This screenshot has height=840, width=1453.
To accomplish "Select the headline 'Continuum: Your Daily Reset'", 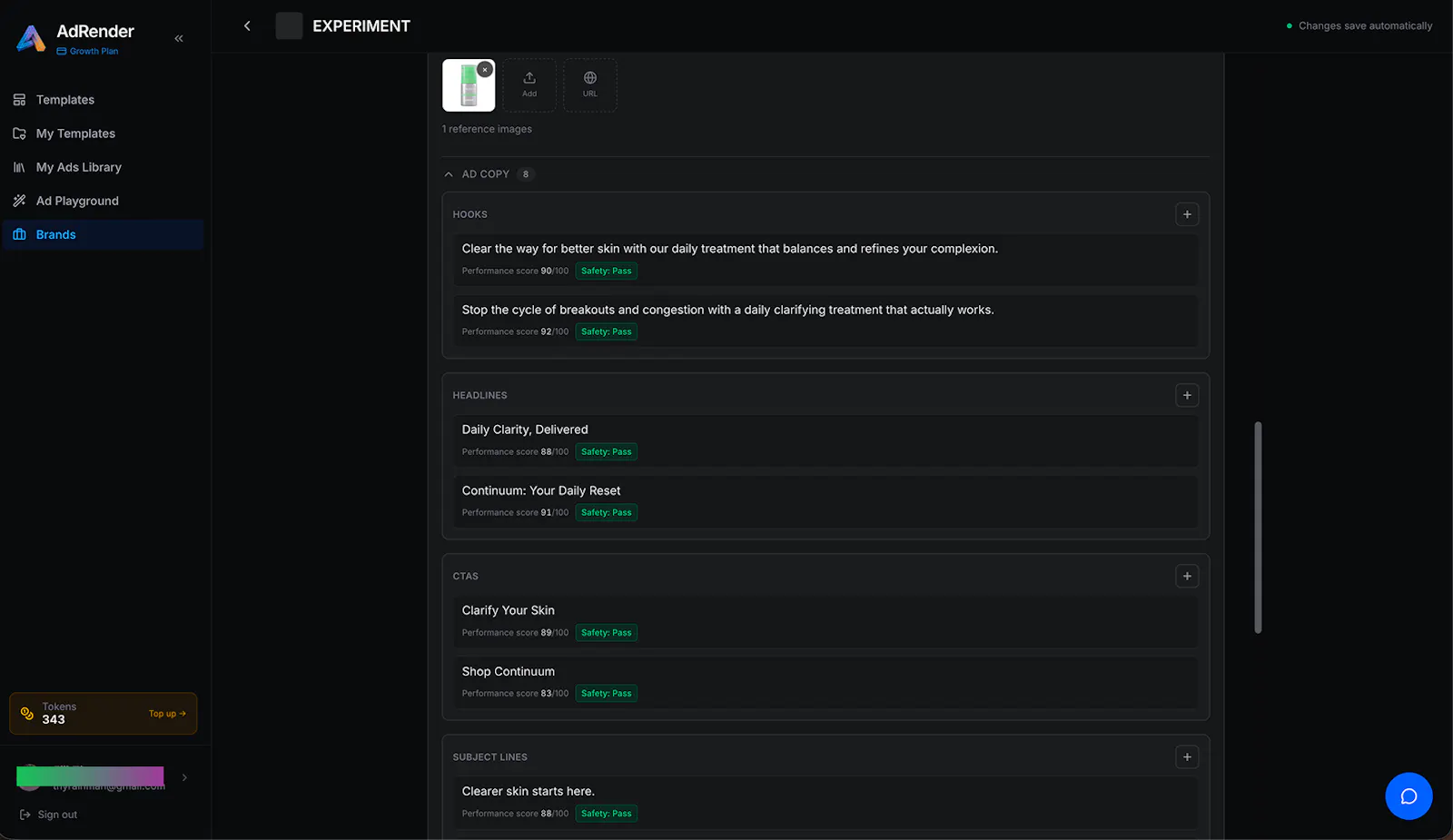I will [x=825, y=501].
